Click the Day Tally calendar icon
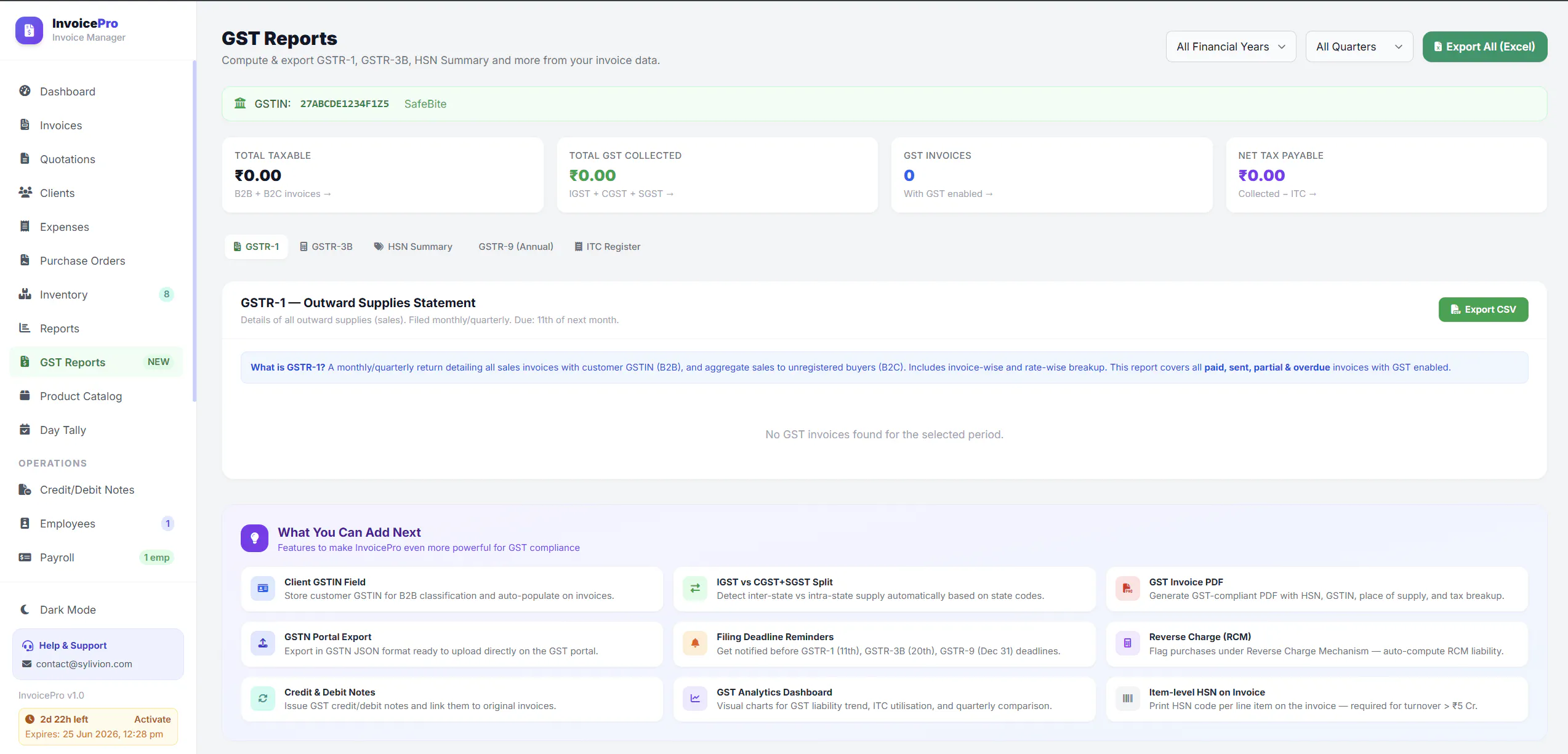The width and height of the screenshot is (1568, 754). tap(25, 430)
